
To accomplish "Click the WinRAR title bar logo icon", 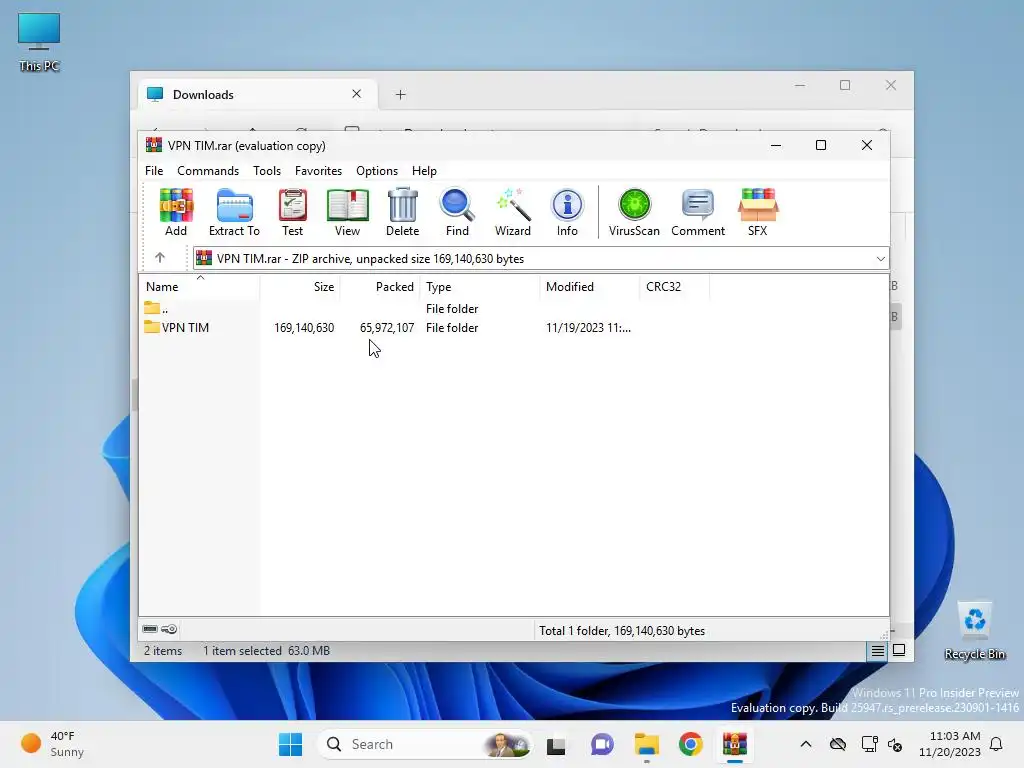I will point(153,145).
